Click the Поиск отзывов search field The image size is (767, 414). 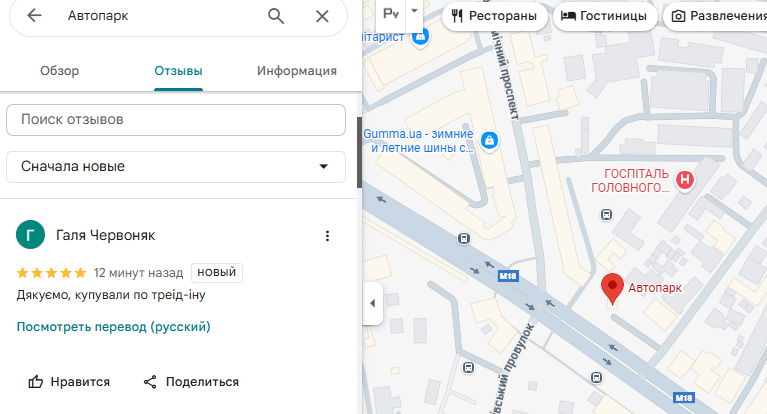(176, 119)
